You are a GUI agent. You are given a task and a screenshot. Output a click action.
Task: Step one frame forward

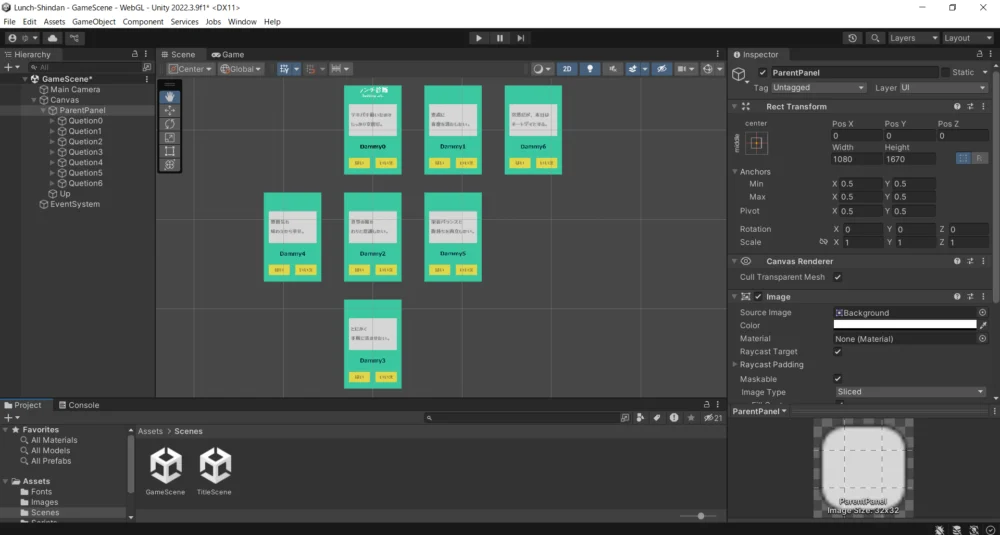pos(520,38)
